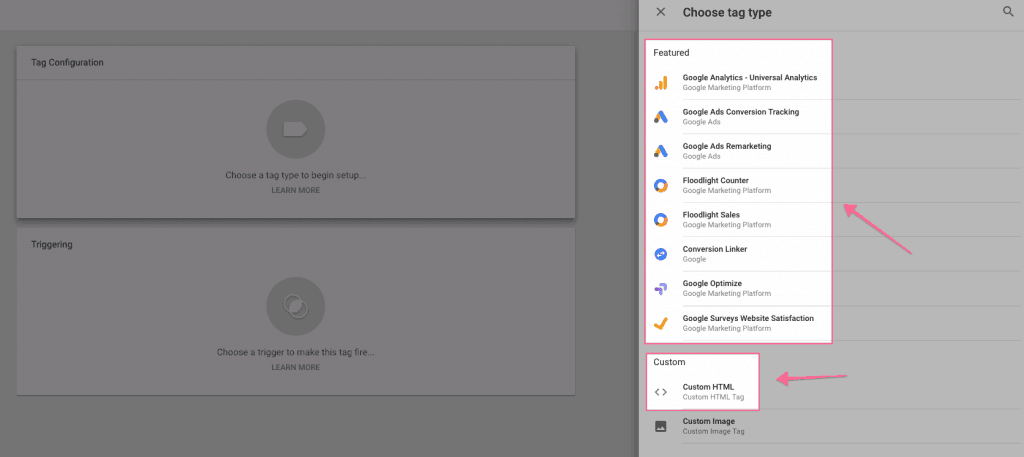
Task: Open LEARN MORE link under Tag Configuration
Action: click(296, 191)
